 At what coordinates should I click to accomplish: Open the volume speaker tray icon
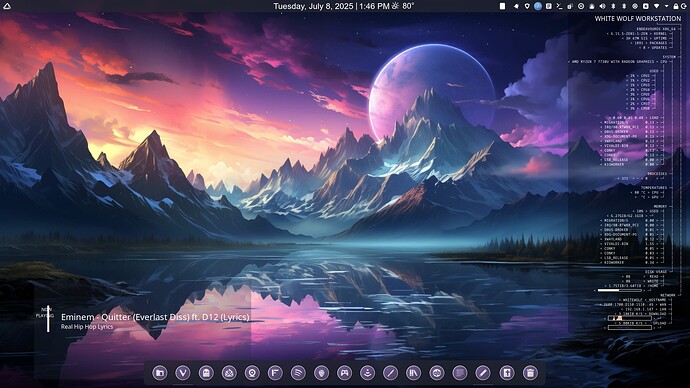pos(602,6)
